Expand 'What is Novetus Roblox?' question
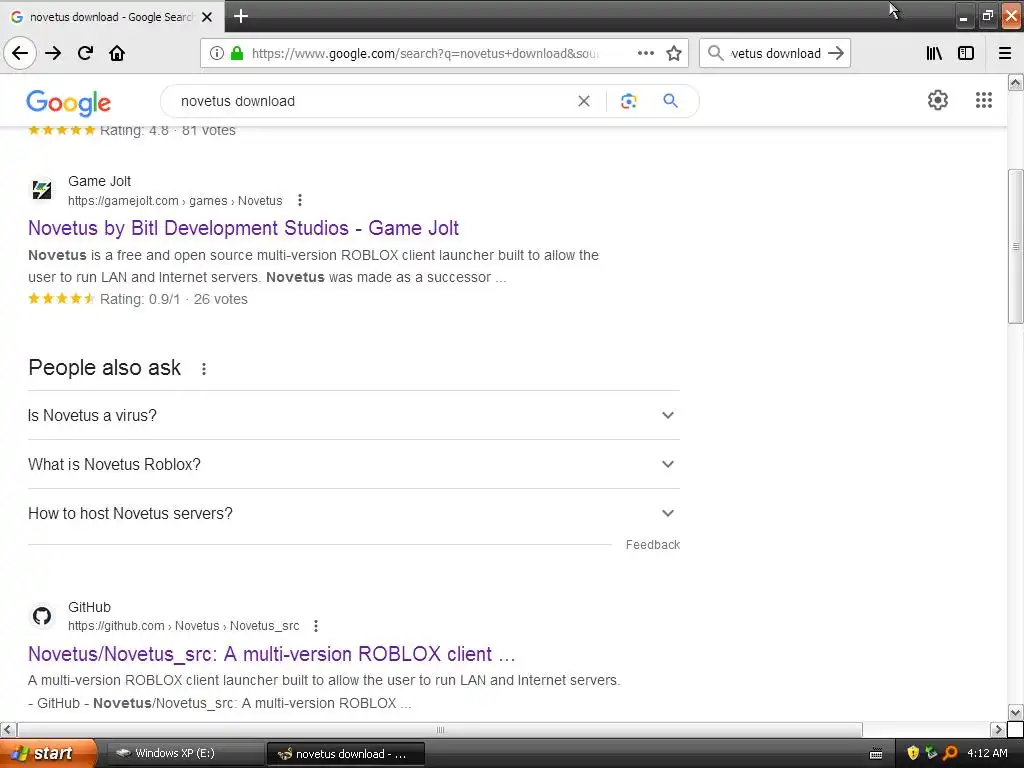This screenshot has width=1024, height=768. (353, 464)
